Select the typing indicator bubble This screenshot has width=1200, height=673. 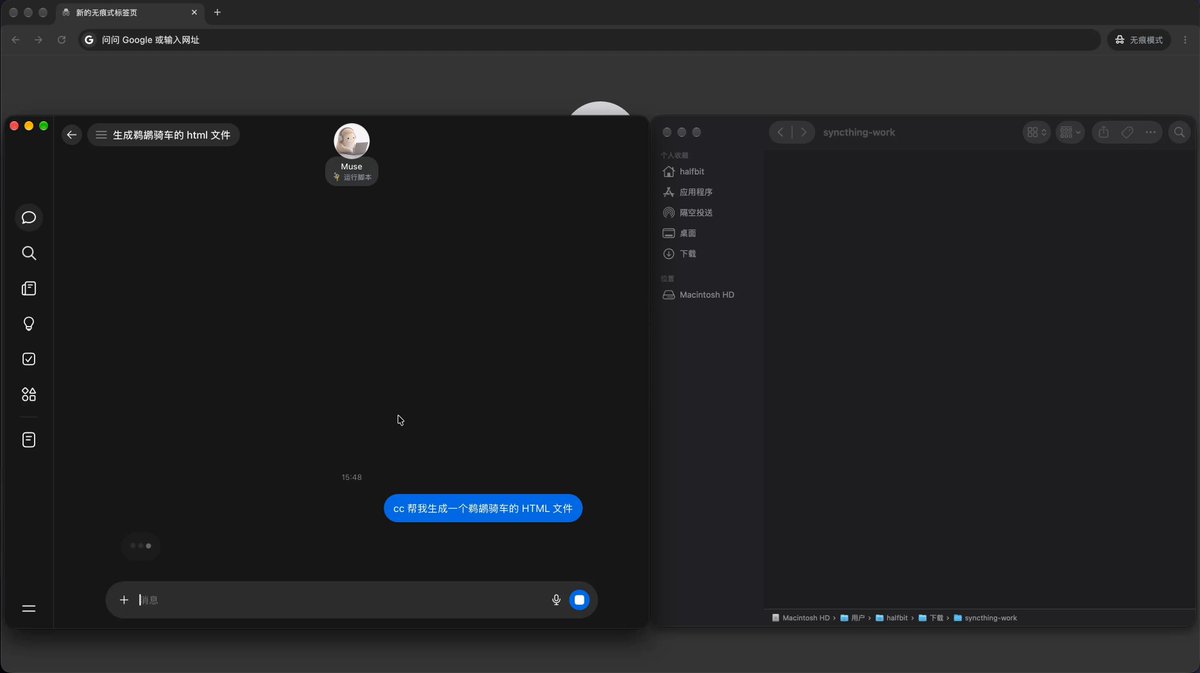(x=141, y=546)
